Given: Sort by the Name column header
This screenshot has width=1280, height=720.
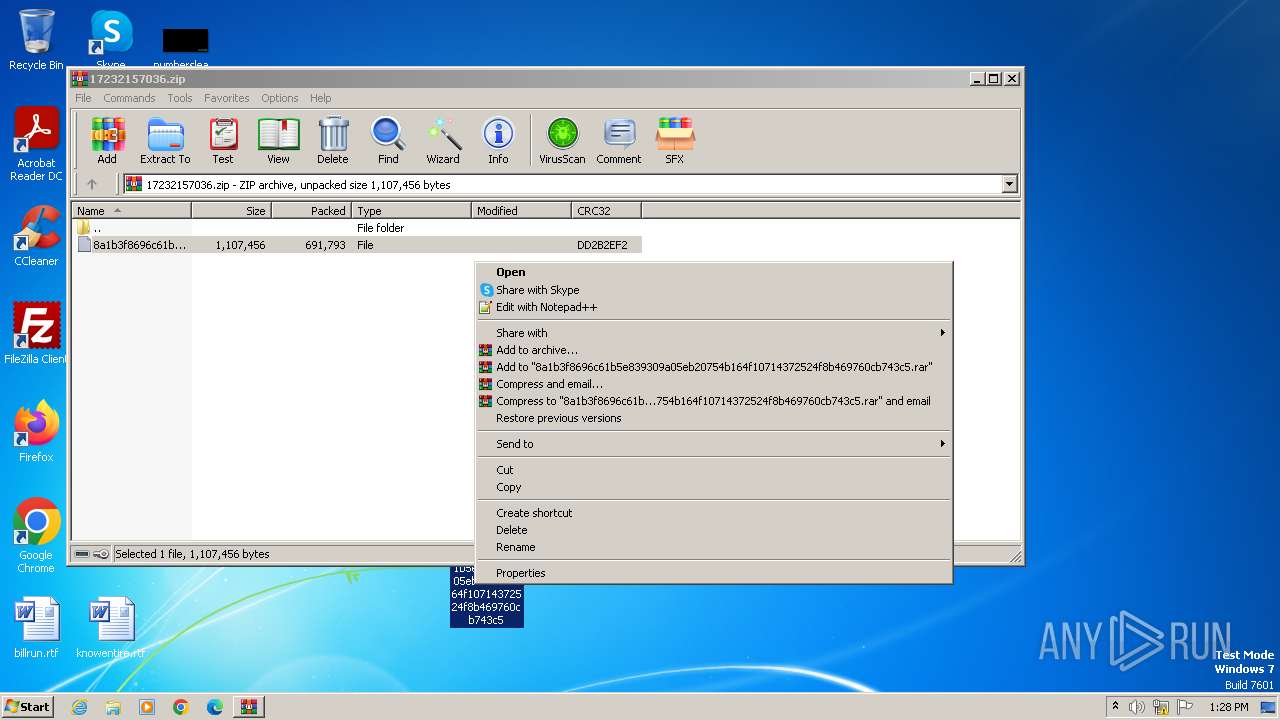Looking at the screenshot, I should pyautogui.click(x=132, y=211).
